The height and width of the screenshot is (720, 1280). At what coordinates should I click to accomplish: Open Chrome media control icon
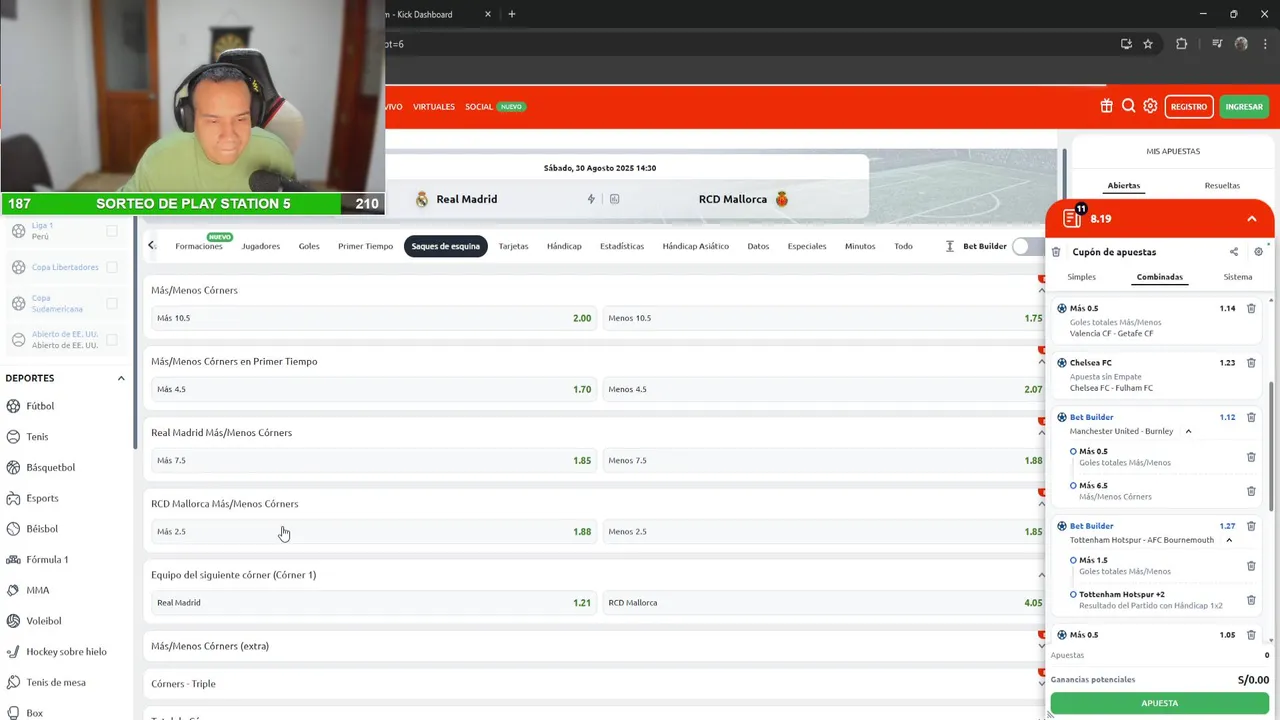[1217, 44]
